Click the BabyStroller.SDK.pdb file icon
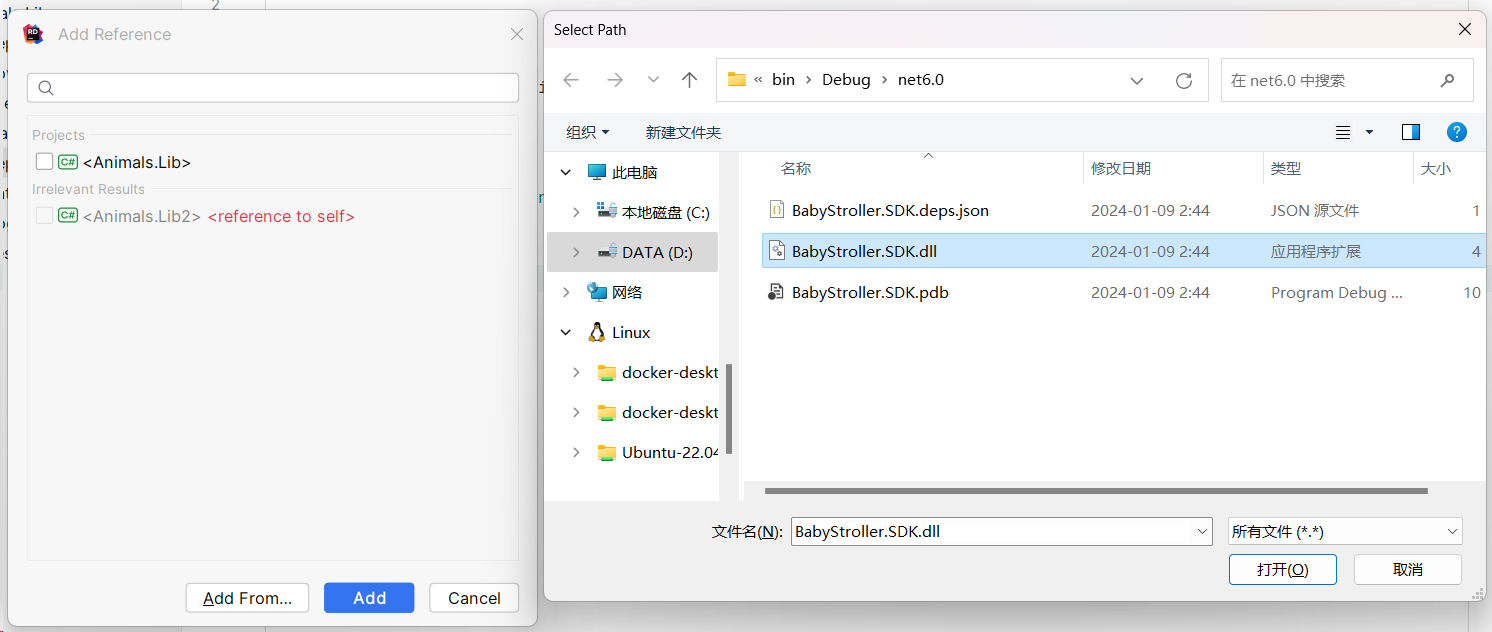 click(x=776, y=292)
